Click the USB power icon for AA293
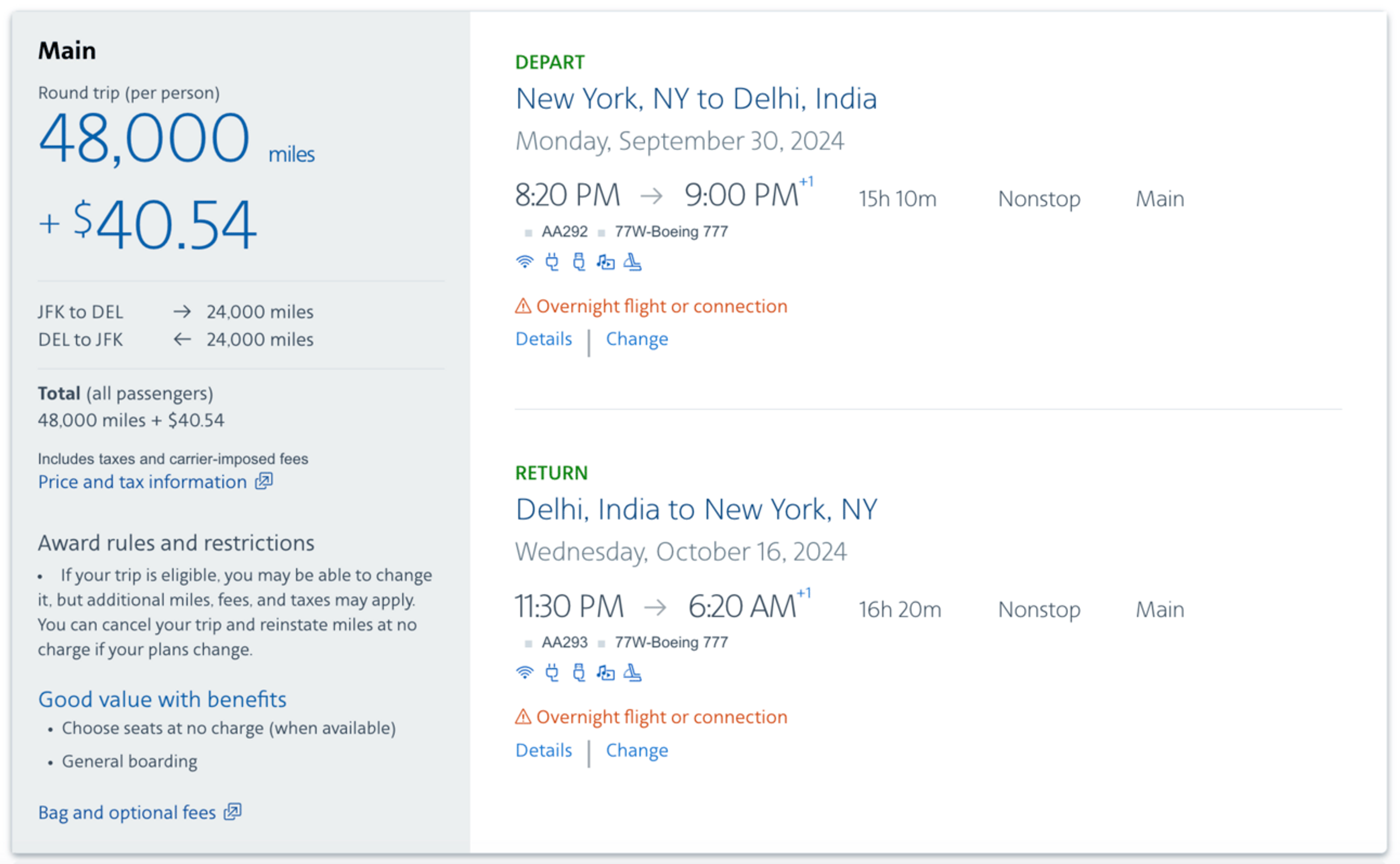 [579, 673]
